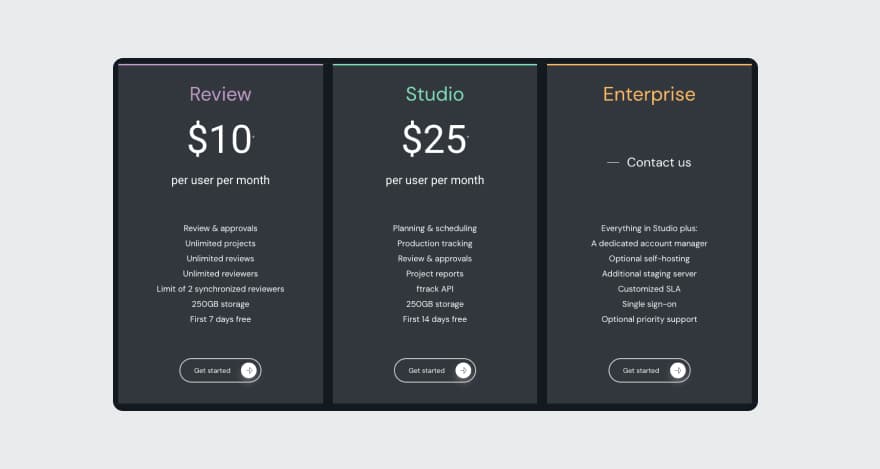Click 'A dedicated account manager'

tap(649, 243)
